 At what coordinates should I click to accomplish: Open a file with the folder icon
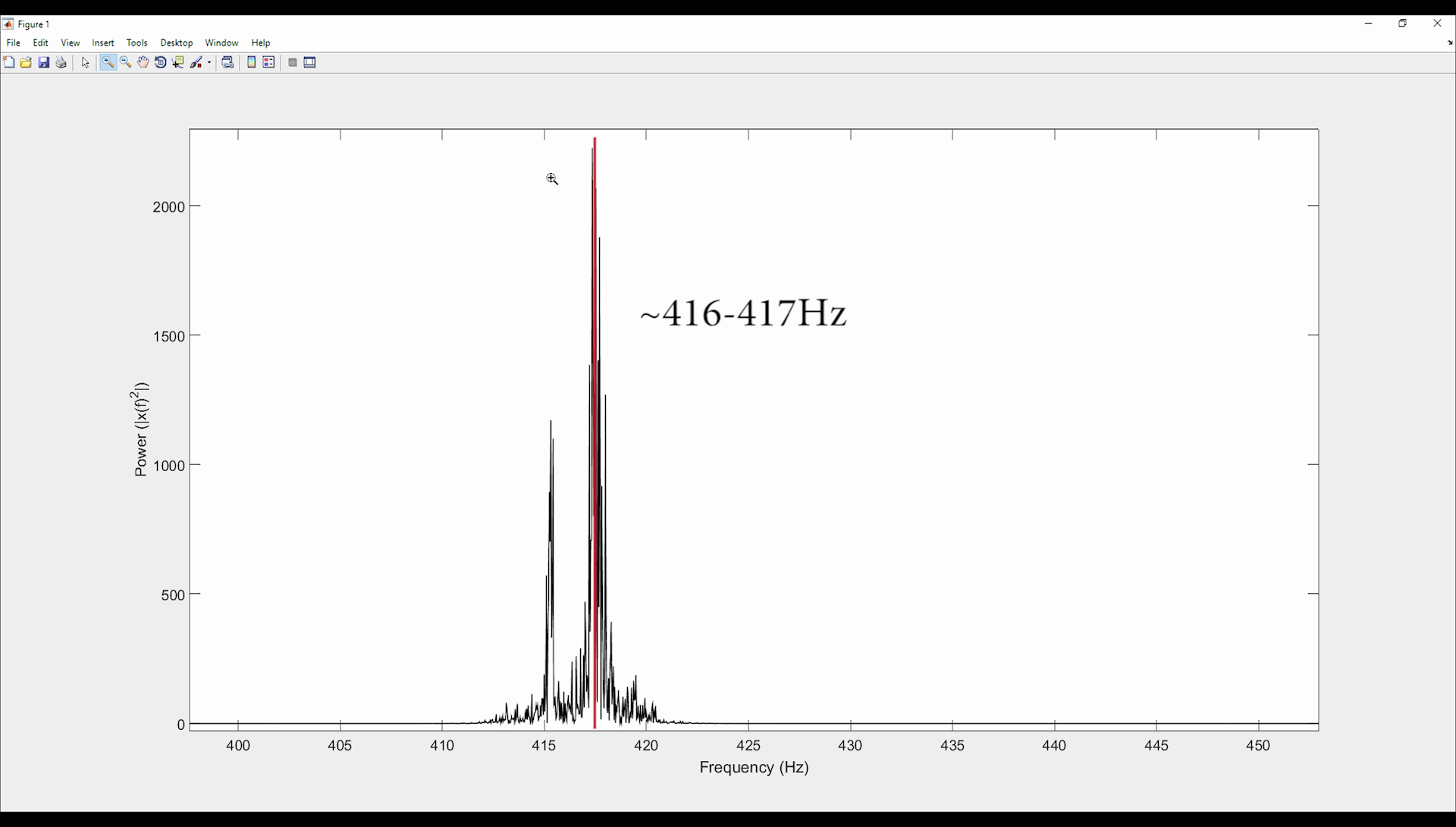[x=27, y=63]
